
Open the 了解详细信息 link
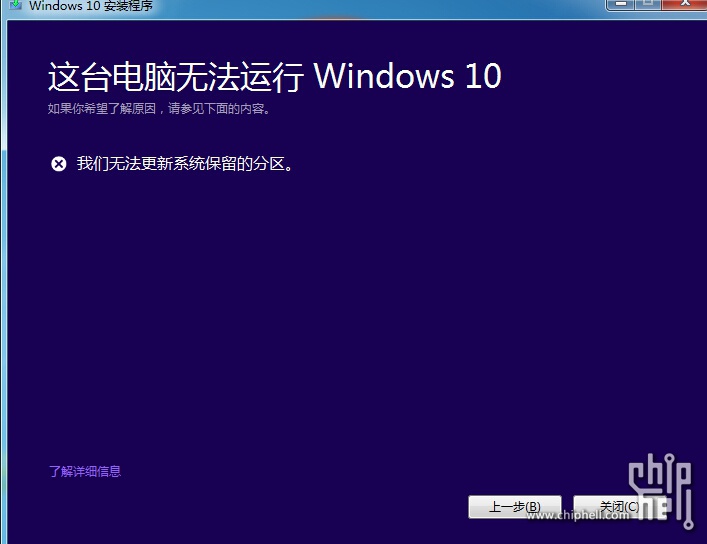pyautogui.click(x=85, y=471)
